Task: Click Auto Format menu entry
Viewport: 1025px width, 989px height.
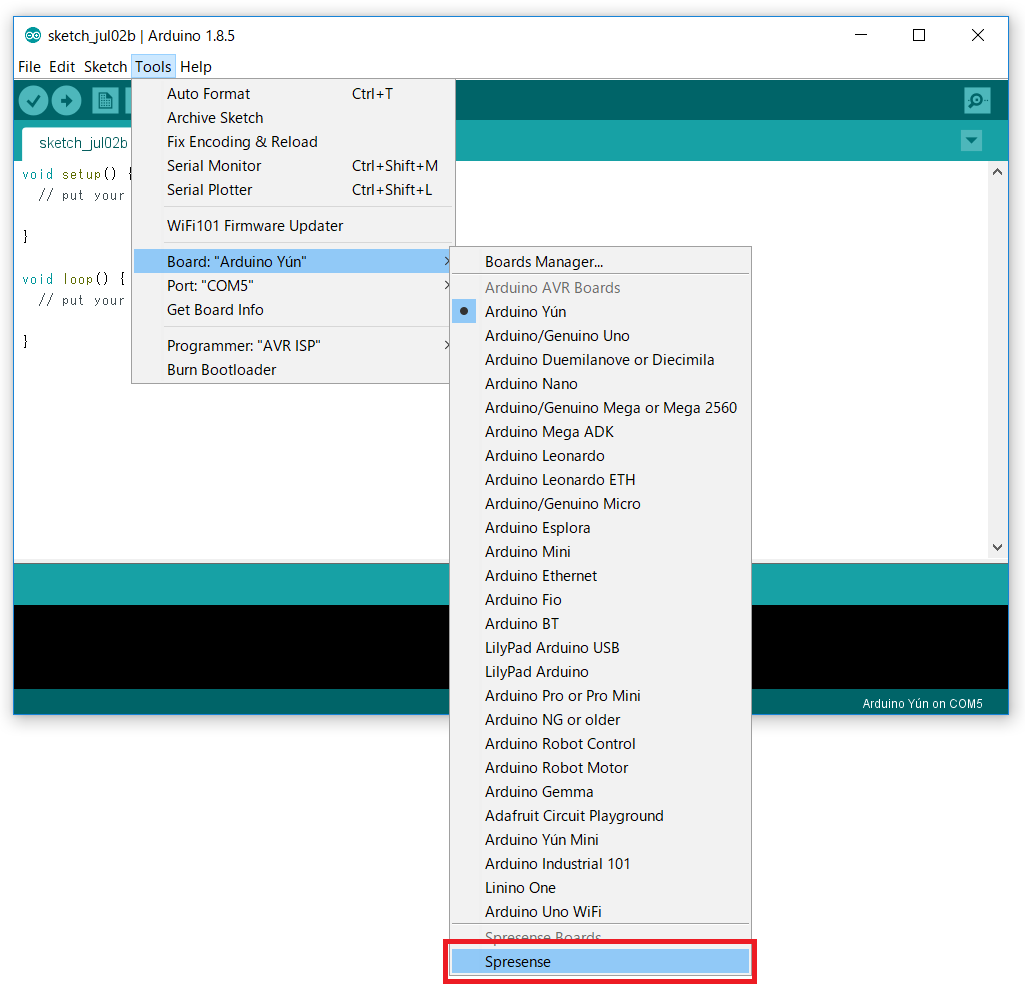Action: click(208, 94)
